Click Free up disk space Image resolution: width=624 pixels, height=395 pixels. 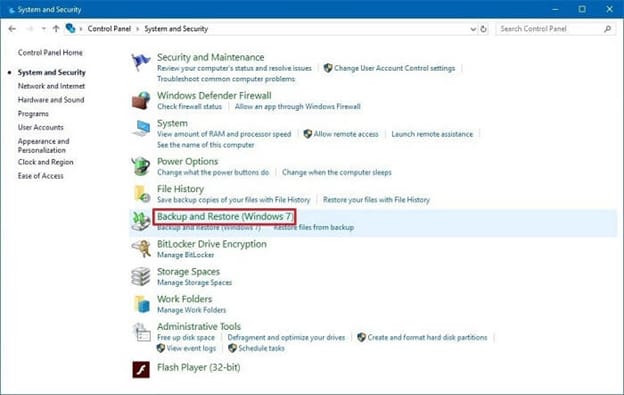point(186,337)
